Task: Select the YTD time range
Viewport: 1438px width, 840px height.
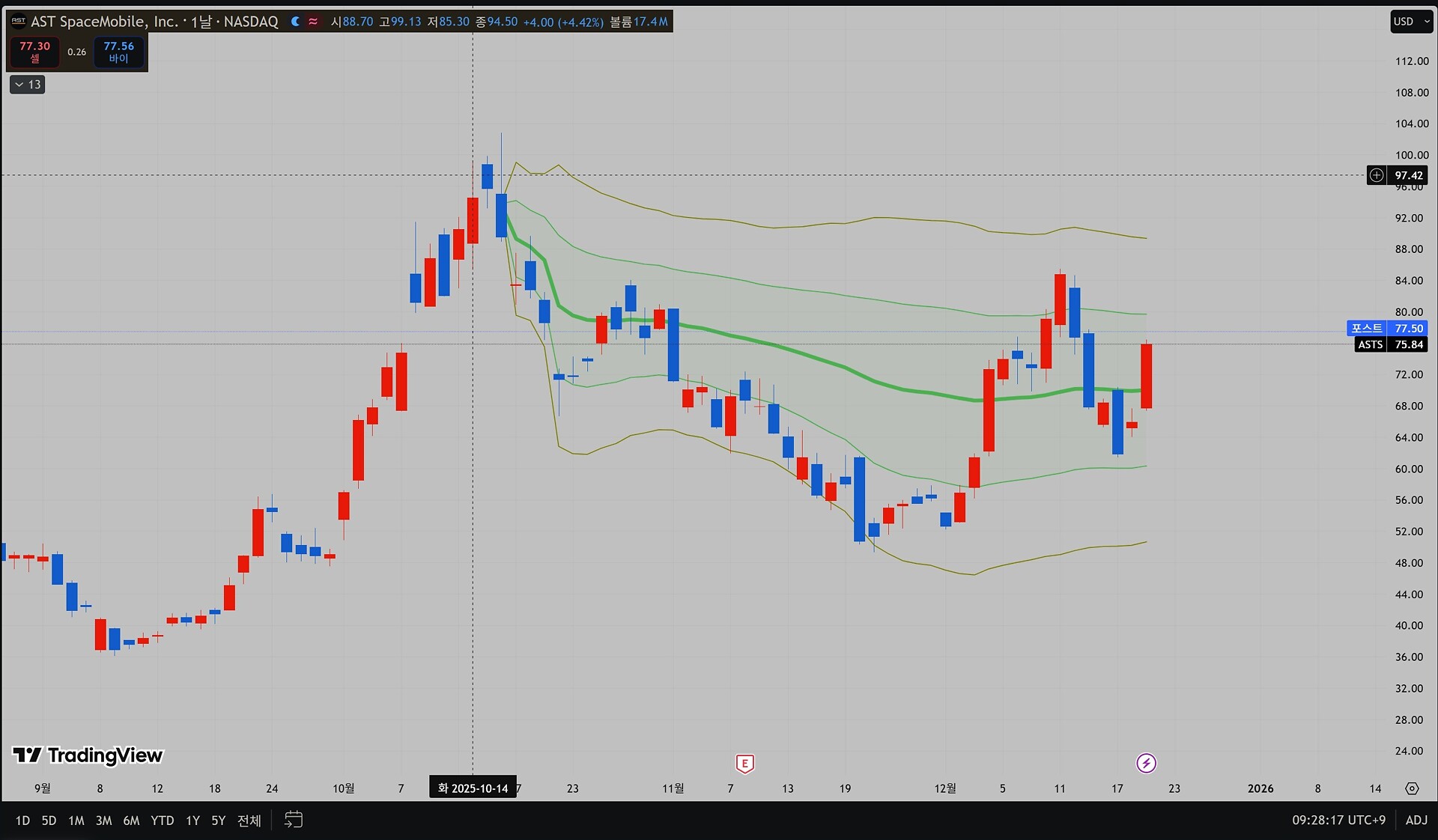Action: tap(162, 821)
